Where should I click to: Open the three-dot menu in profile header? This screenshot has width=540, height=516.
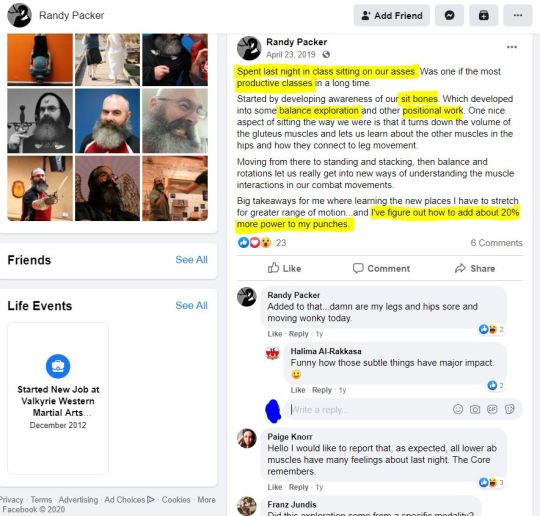(x=518, y=16)
